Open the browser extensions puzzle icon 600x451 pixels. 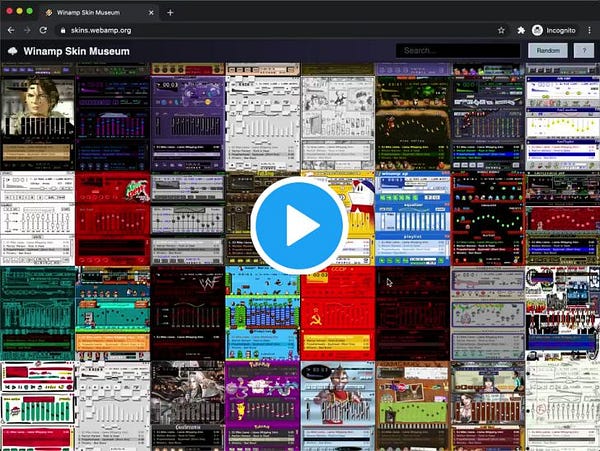point(521,30)
